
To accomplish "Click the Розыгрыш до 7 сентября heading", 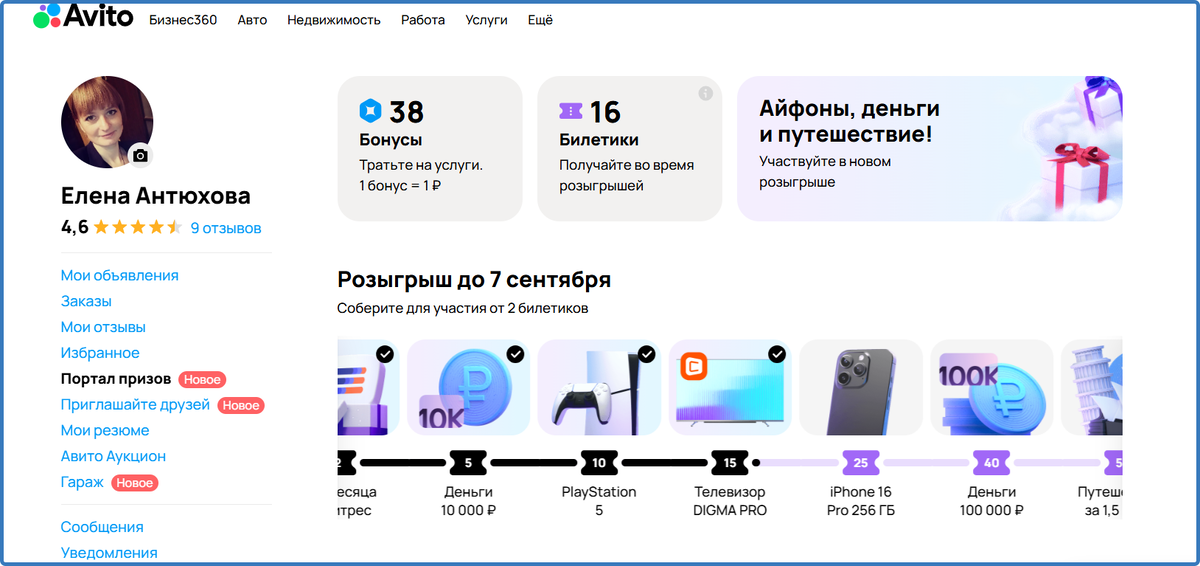I will point(474,279).
